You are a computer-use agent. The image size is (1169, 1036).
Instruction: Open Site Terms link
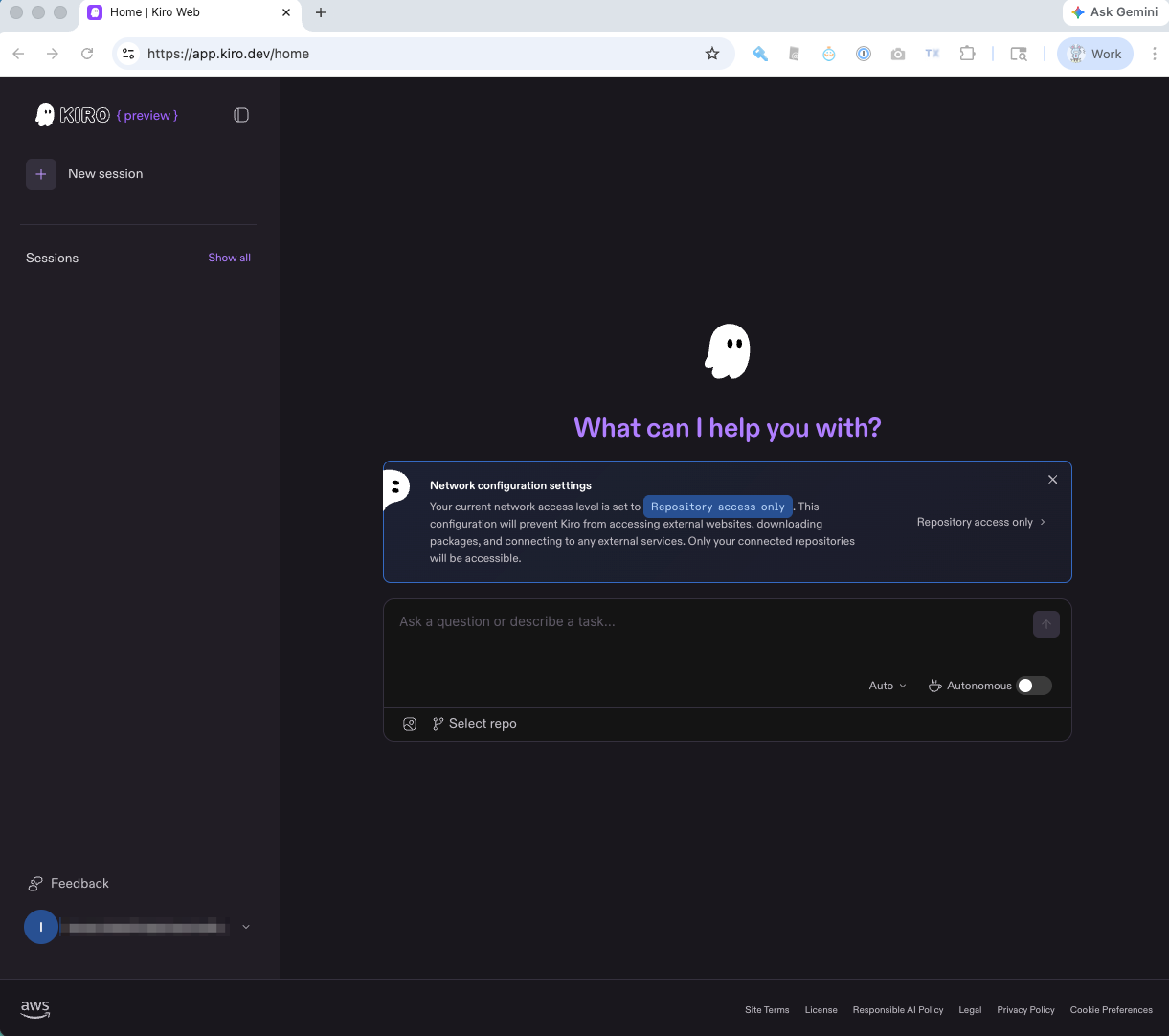click(x=767, y=1010)
